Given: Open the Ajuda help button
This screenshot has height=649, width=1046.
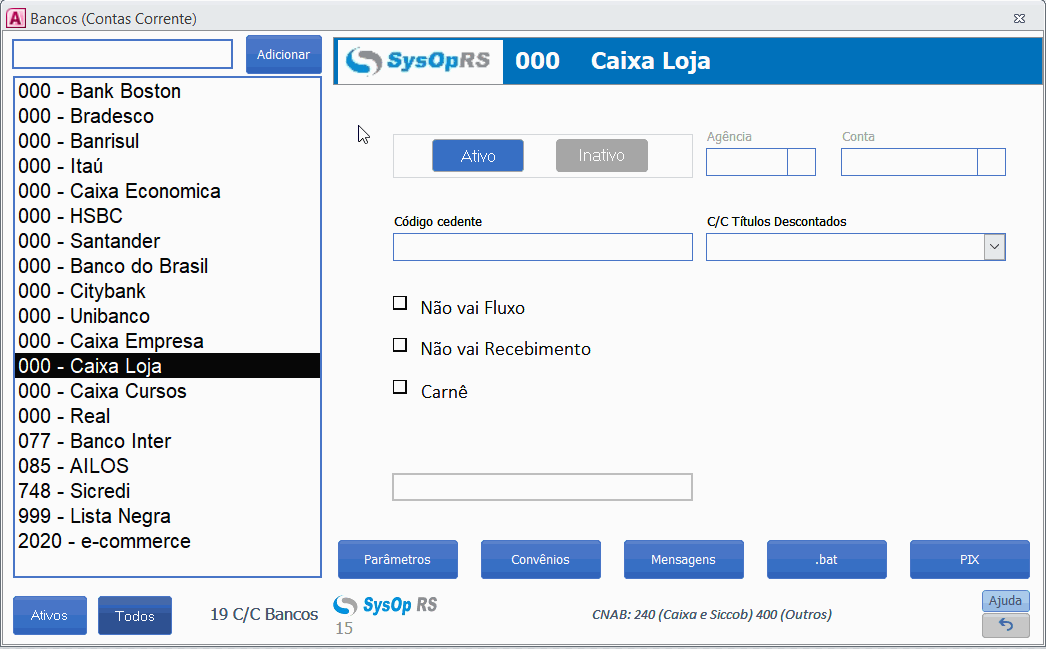Looking at the screenshot, I should pyautogui.click(x=1005, y=600).
